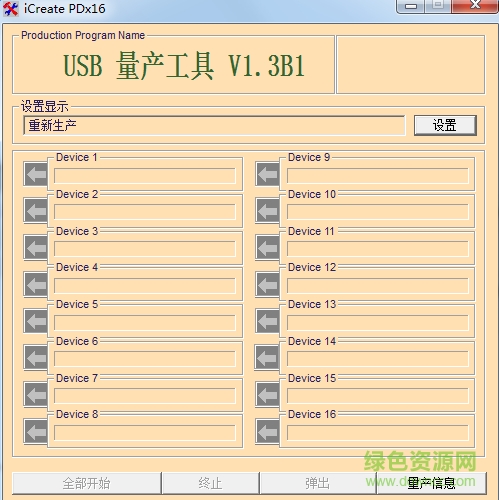The image size is (499, 500).
Task: Click the arrow icon beside Device 10
Action: (x=267, y=211)
